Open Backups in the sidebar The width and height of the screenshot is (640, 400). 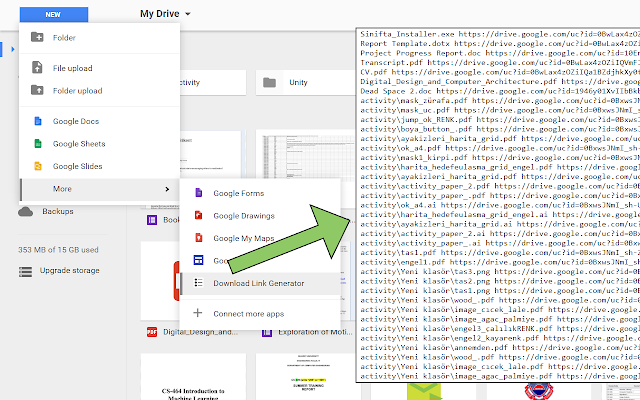pyautogui.click(x=58, y=211)
